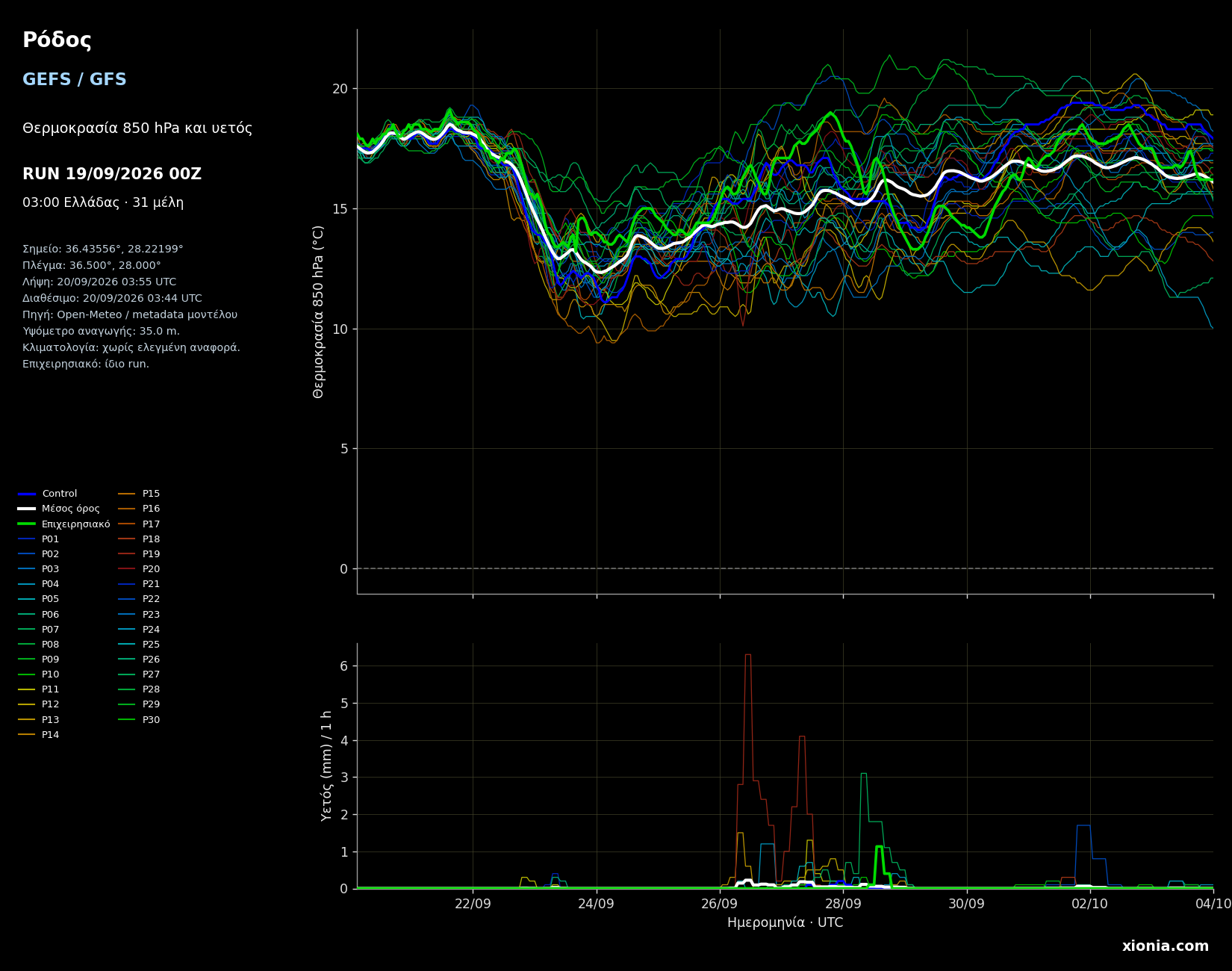Click the Ημερομηνία · UTC axis label
This screenshot has height=971, width=1232.
(785, 923)
